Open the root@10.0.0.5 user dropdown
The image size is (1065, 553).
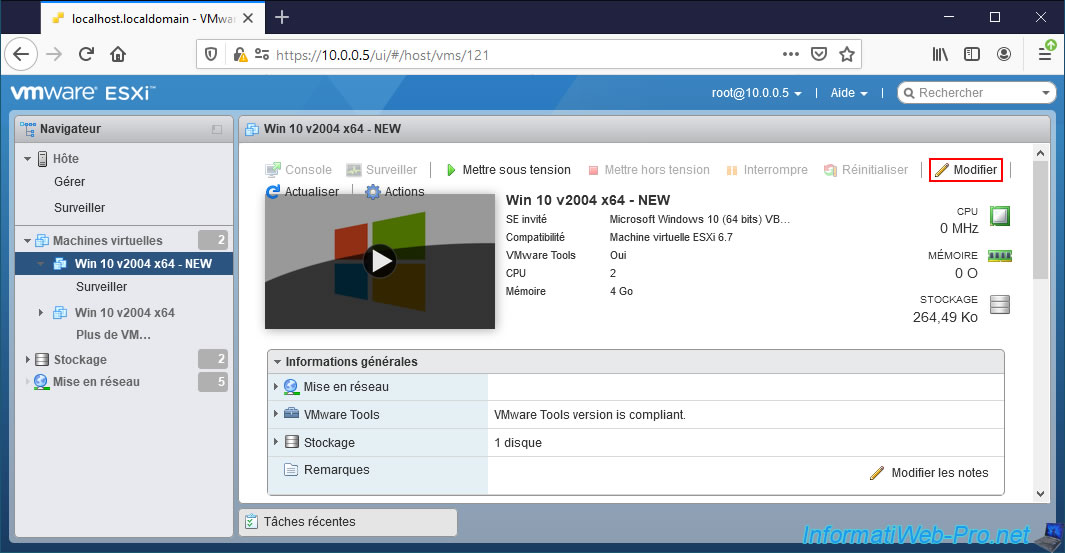click(756, 93)
